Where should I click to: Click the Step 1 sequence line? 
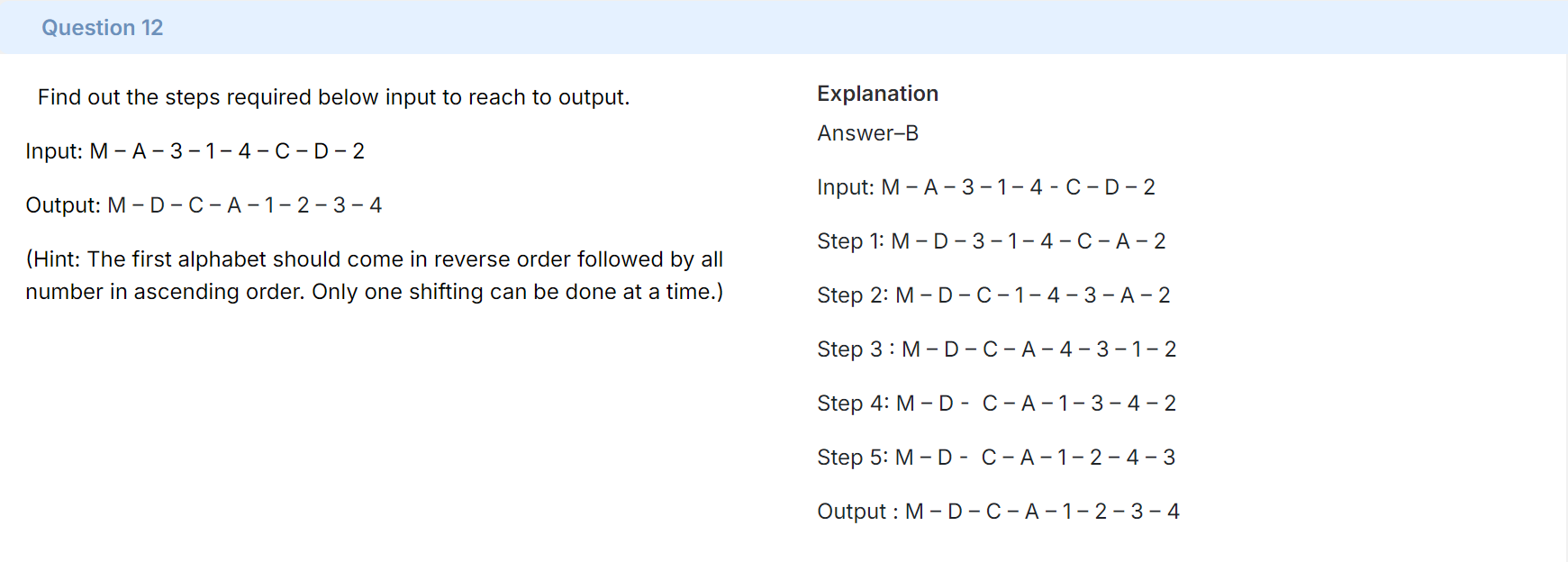click(992, 241)
